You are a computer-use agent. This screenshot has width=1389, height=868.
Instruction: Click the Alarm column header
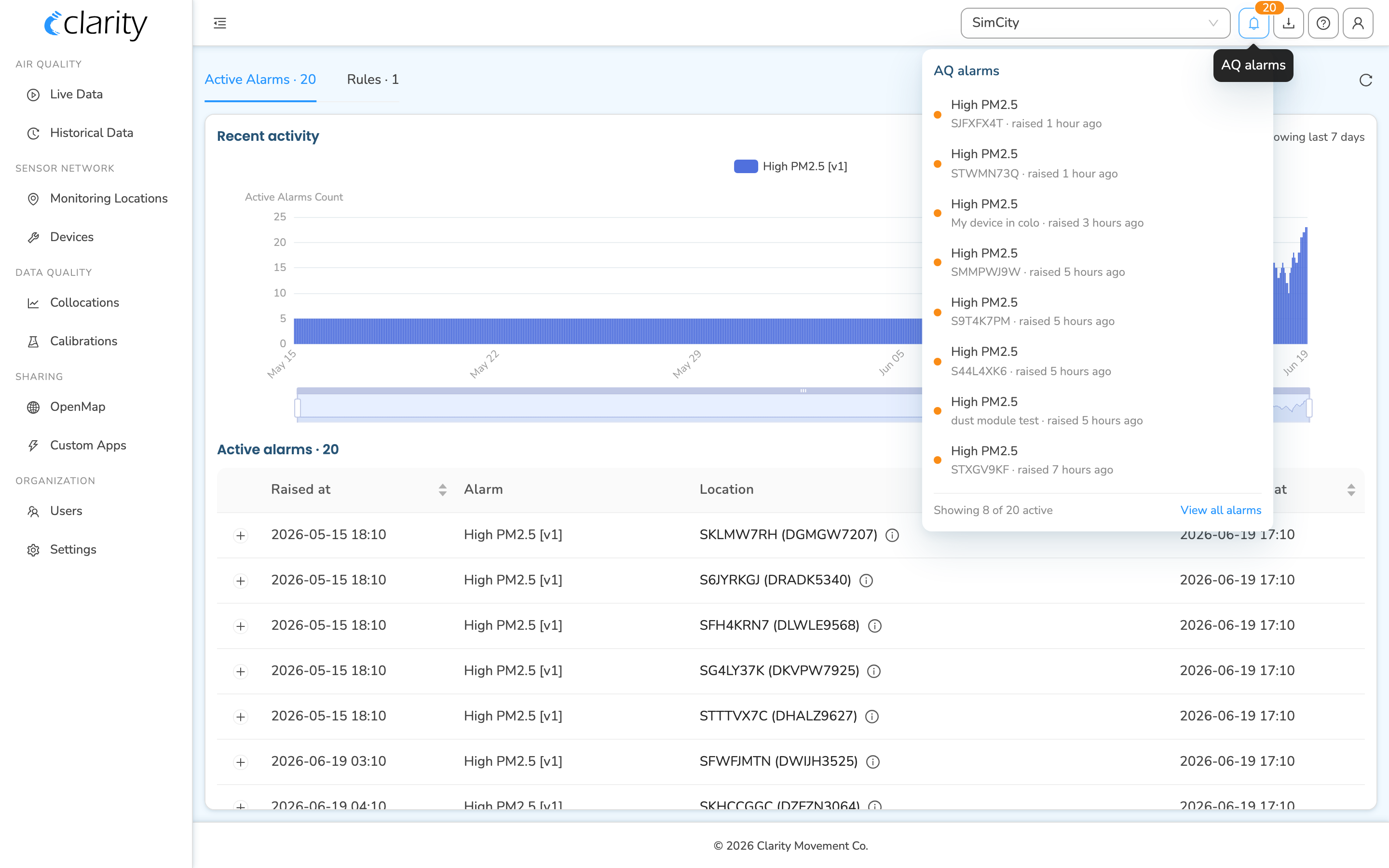pyautogui.click(x=483, y=489)
